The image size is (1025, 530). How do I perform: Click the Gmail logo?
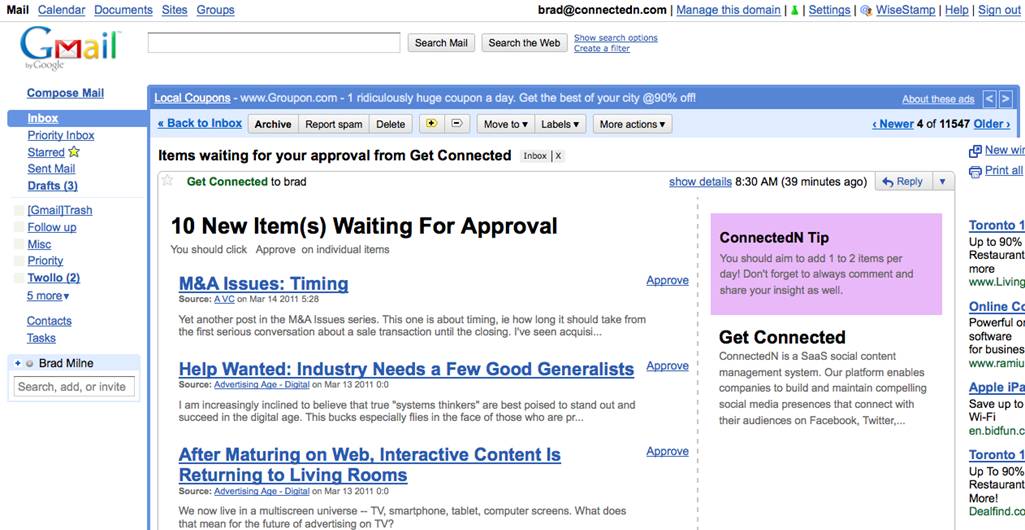click(x=69, y=48)
